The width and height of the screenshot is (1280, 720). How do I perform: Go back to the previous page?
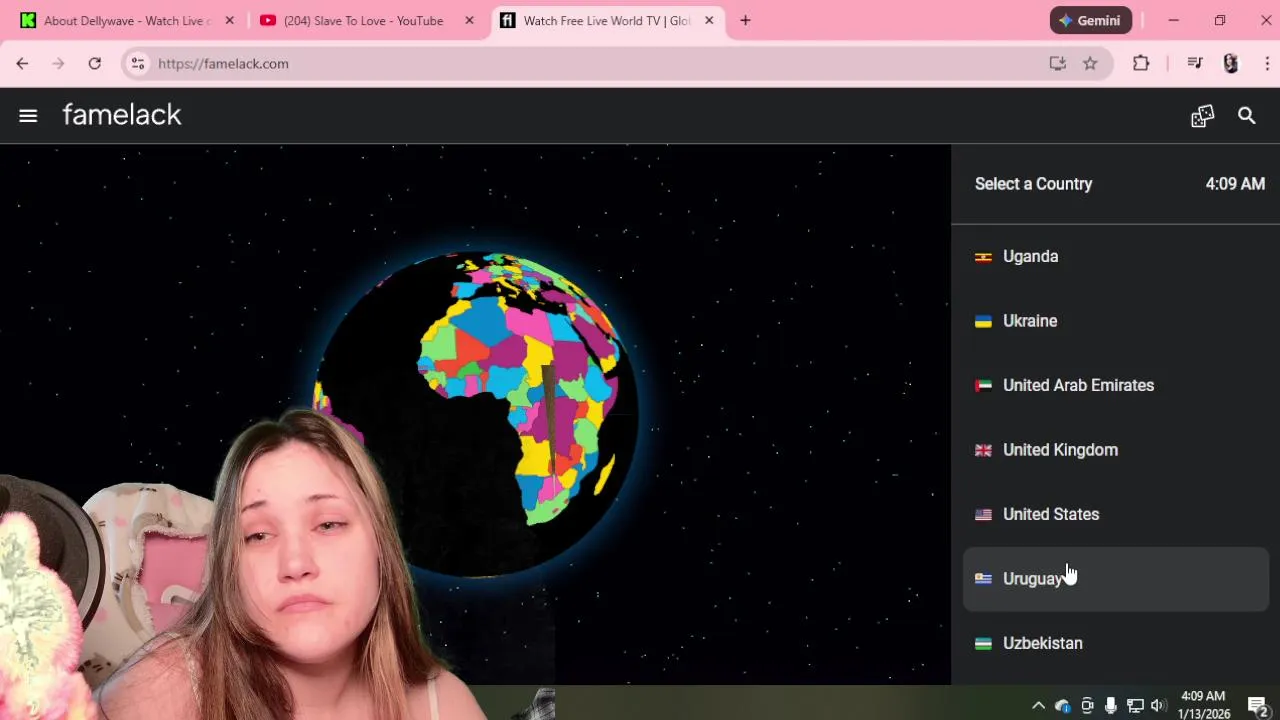22,63
